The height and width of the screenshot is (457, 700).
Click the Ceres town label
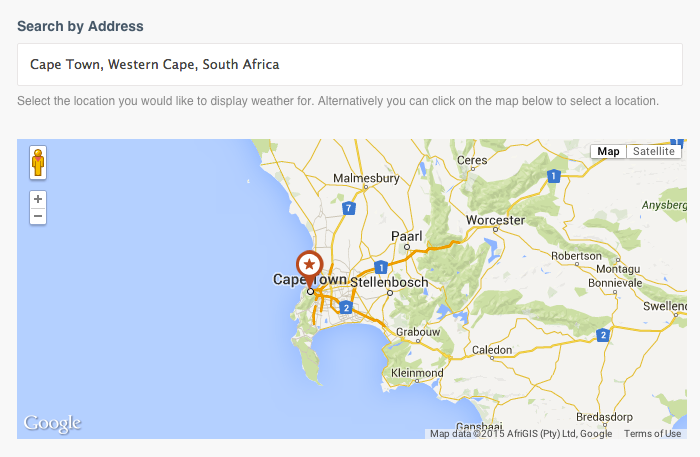click(x=472, y=161)
